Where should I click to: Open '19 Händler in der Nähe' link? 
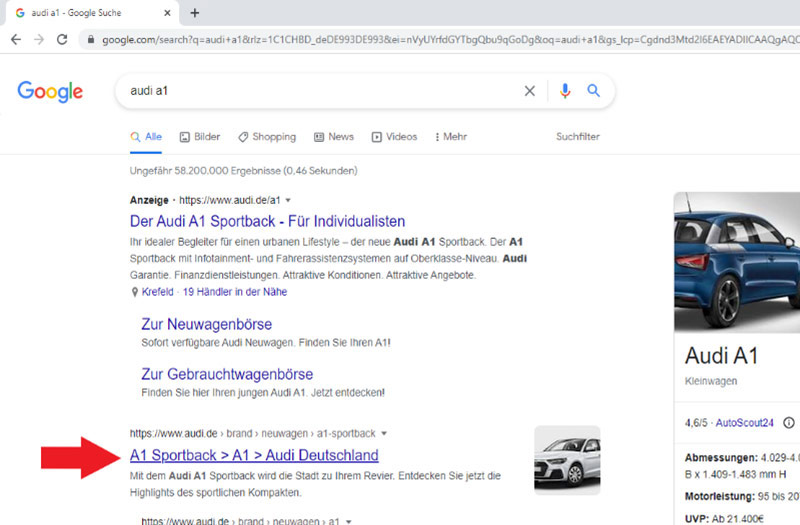click(x=235, y=292)
